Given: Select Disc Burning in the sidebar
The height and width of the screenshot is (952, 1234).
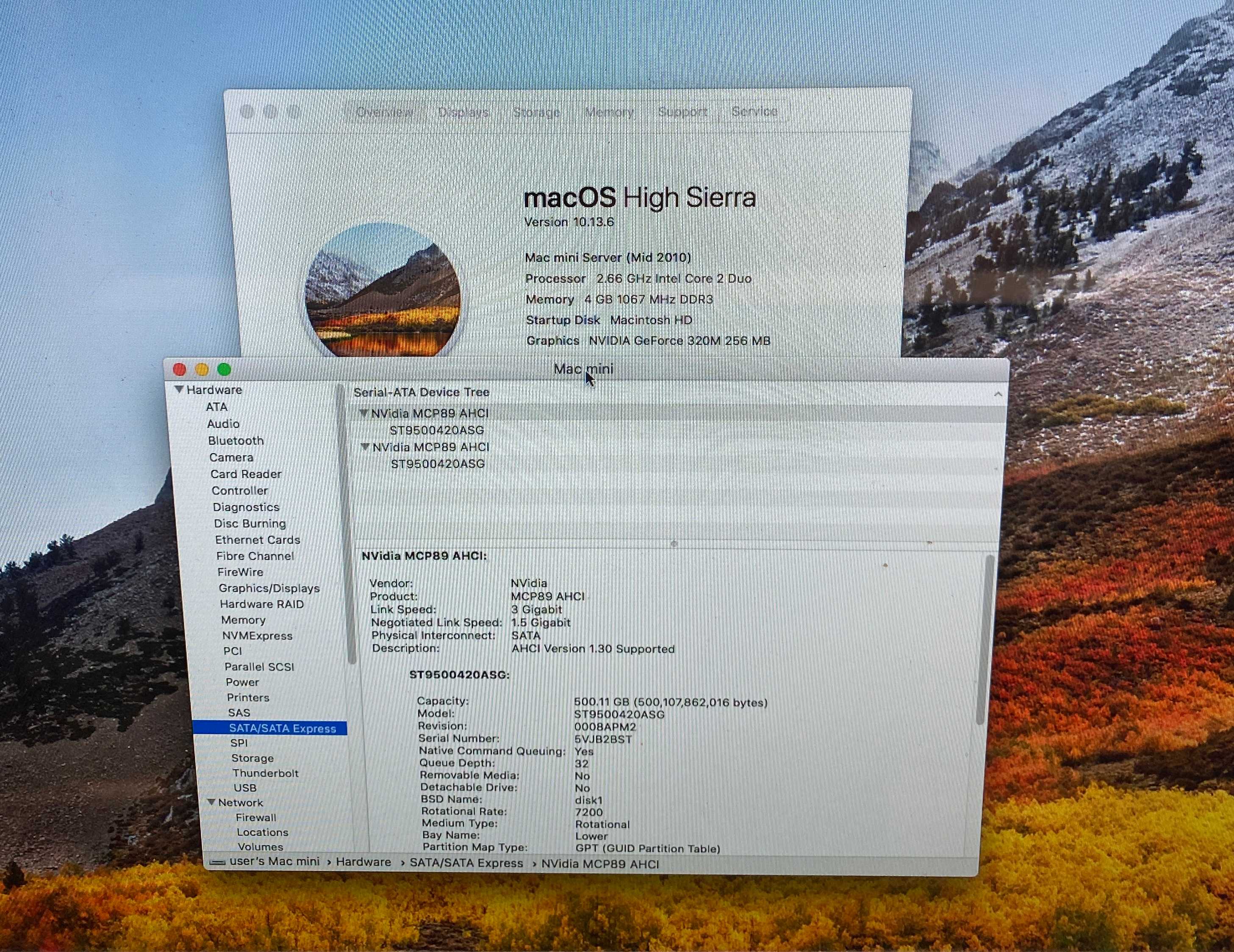Looking at the screenshot, I should 250,523.
